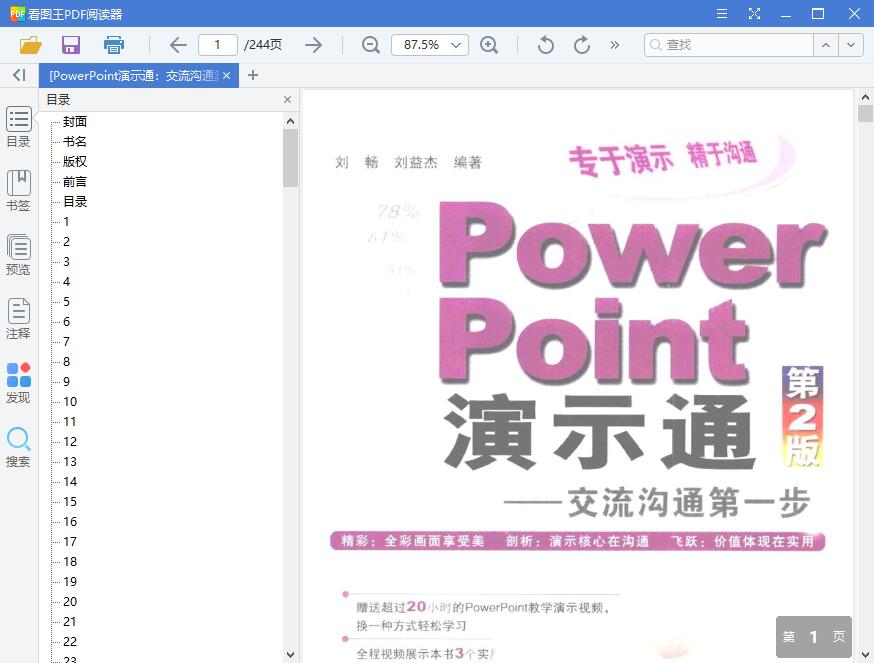Screen dimensions: 874x663
Task: Jump to chapter 1 in outline
Action: [x=66, y=221]
